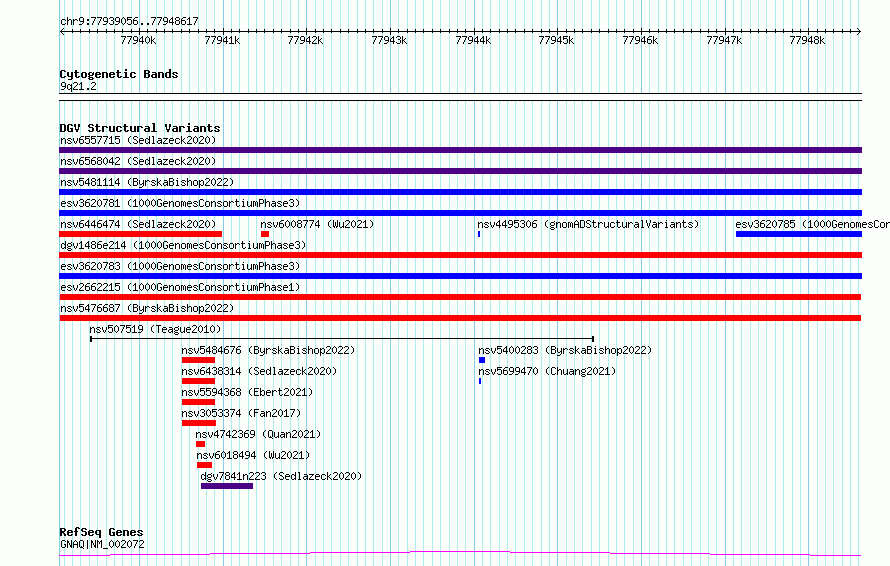Open the nsv6568042 (Sedlazeck2020) variant label
This screenshot has width=890, height=566.
tap(138, 161)
